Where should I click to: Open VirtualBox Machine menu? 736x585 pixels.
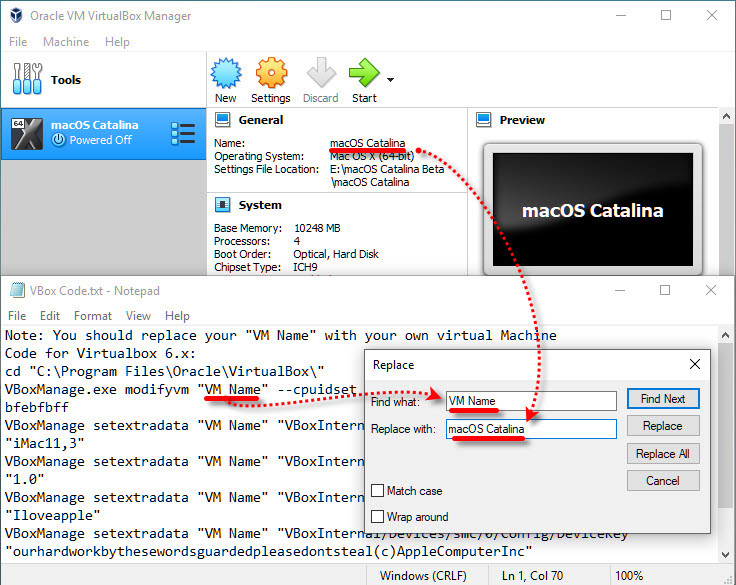(x=66, y=42)
